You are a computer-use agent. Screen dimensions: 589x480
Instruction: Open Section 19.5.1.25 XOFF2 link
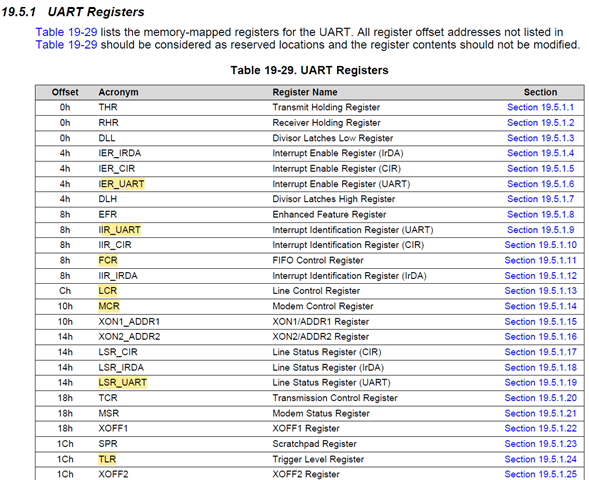540,474
